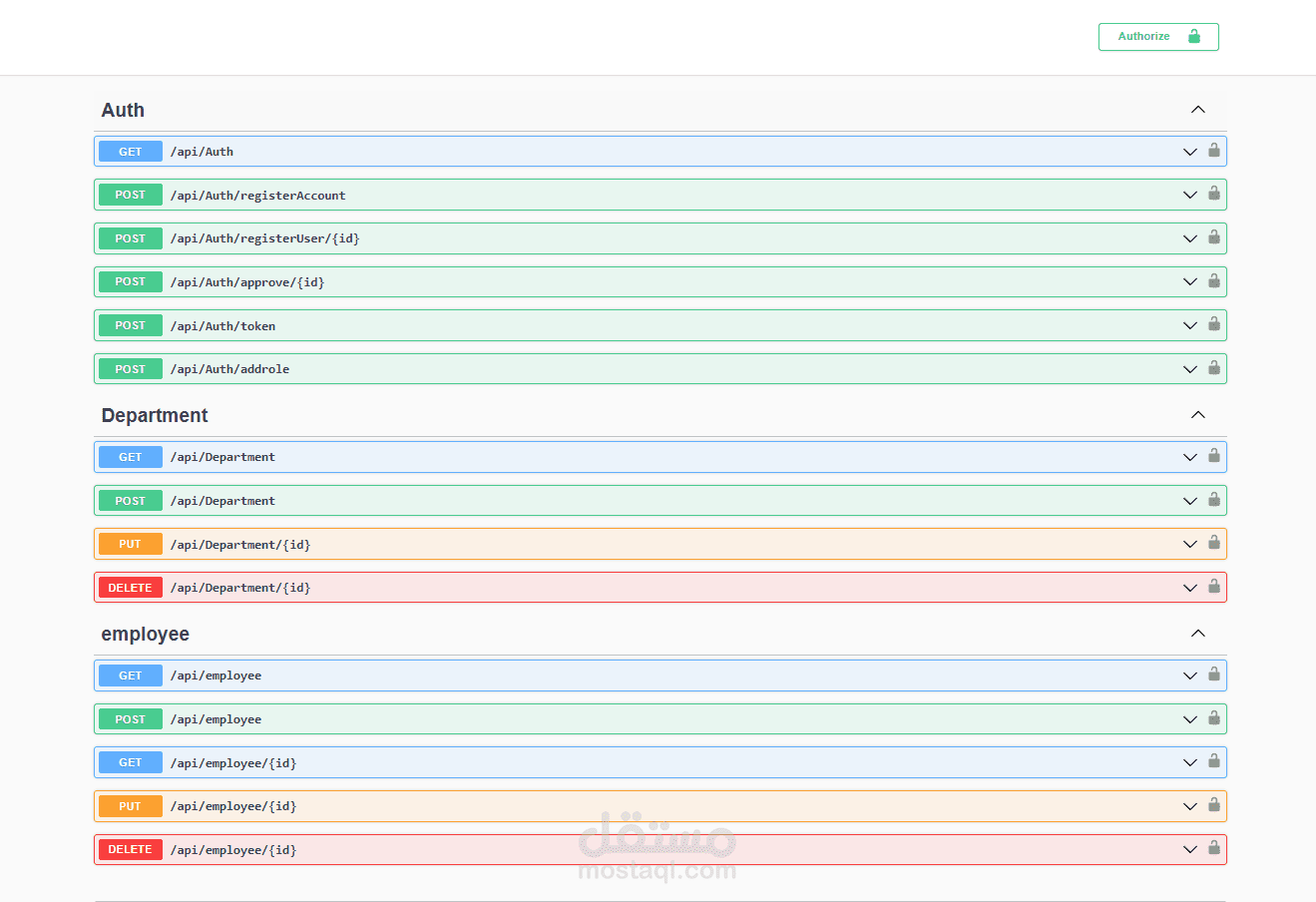Viewport: 1316px width, 902px height.
Task: Collapse the employee section
Action: click(x=1197, y=634)
